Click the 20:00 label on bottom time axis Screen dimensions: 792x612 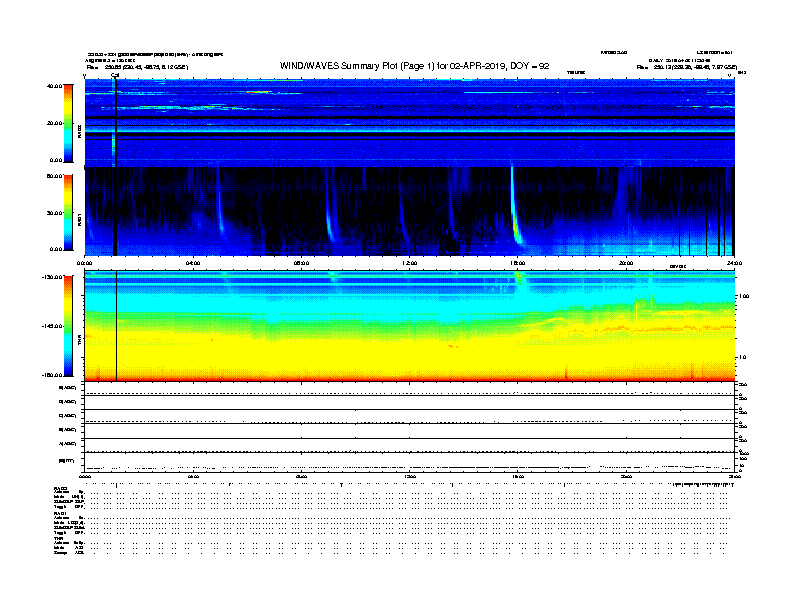click(x=626, y=476)
